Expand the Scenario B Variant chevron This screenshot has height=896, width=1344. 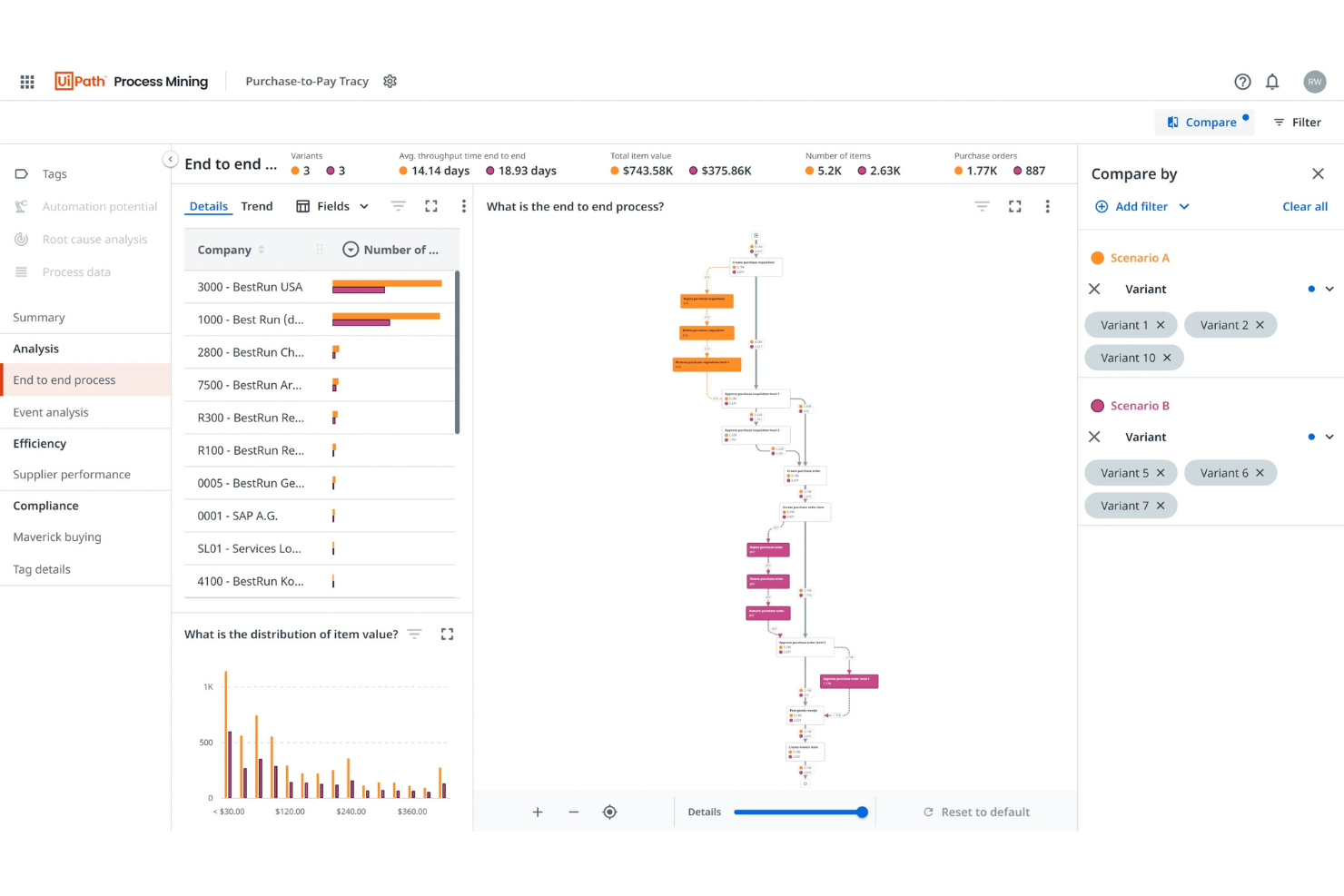[x=1329, y=437]
